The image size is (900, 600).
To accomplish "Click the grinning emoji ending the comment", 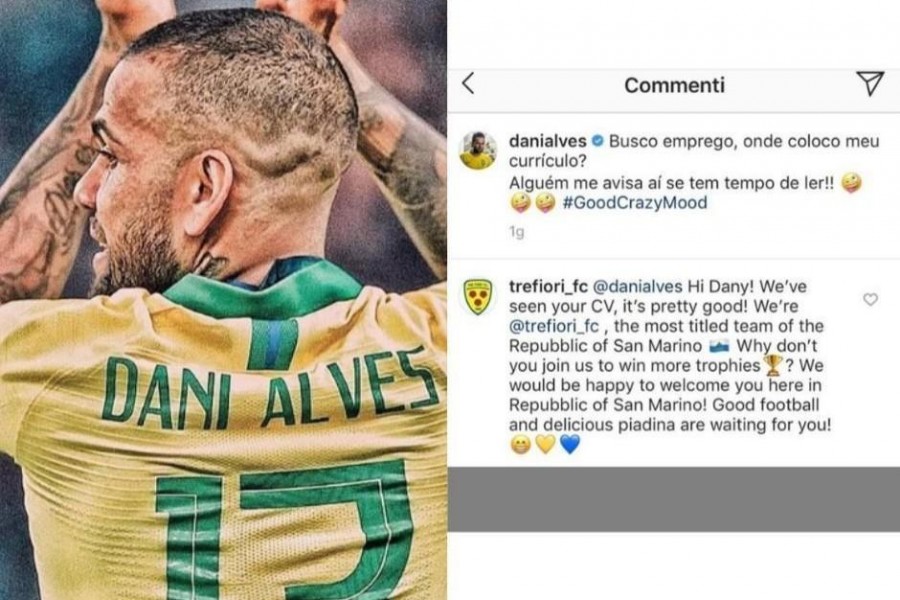I will coord(521,444).
